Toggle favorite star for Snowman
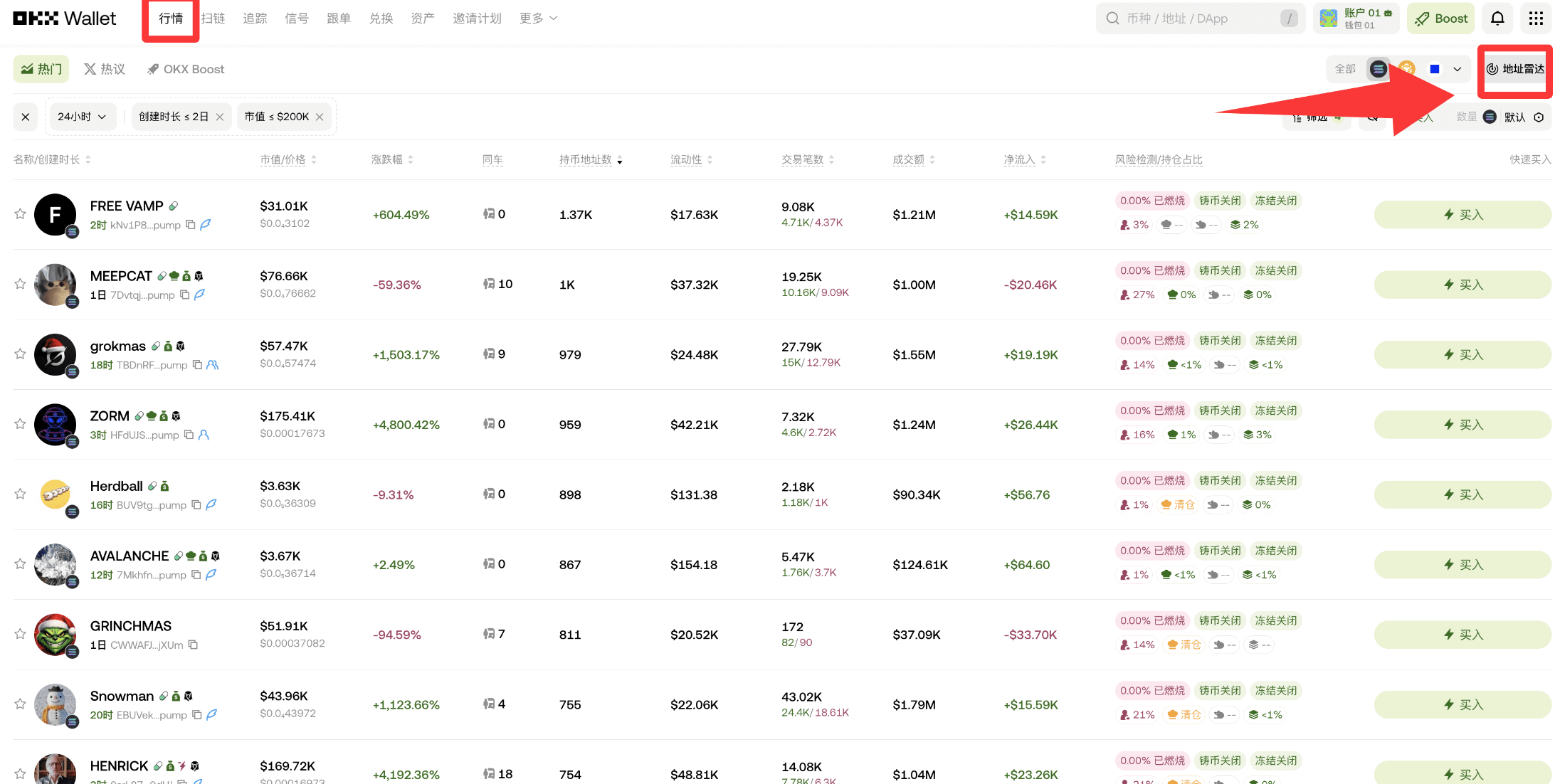The image size is (1555, 784). (x=20, y=704)
